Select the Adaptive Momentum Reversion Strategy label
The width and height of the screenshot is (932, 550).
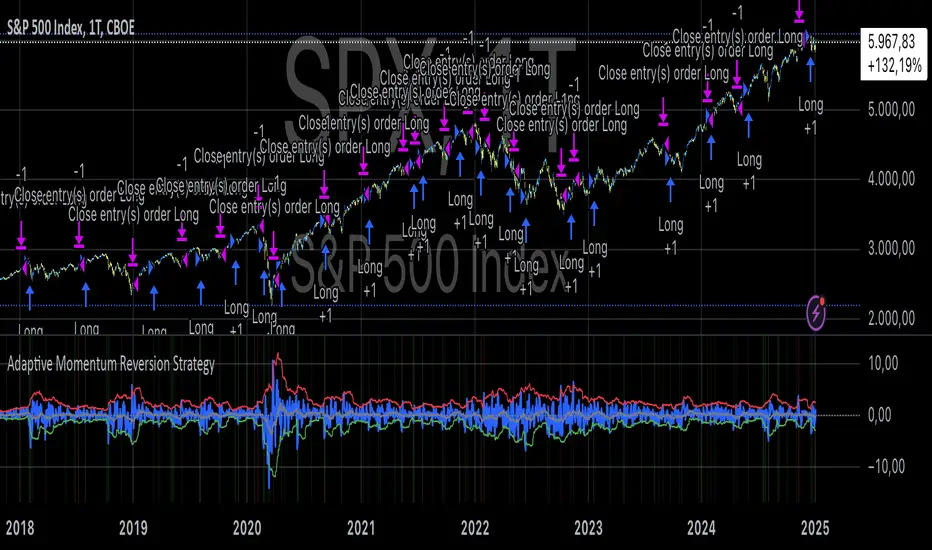(111, 364)
